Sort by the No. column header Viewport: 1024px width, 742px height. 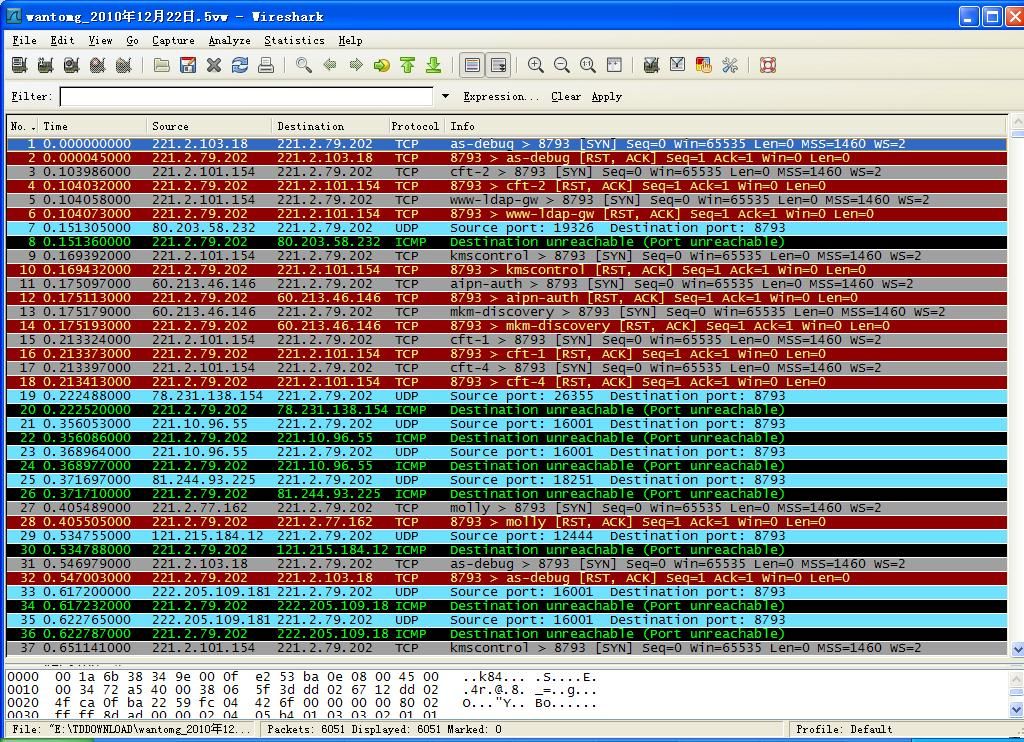(22, 126)
